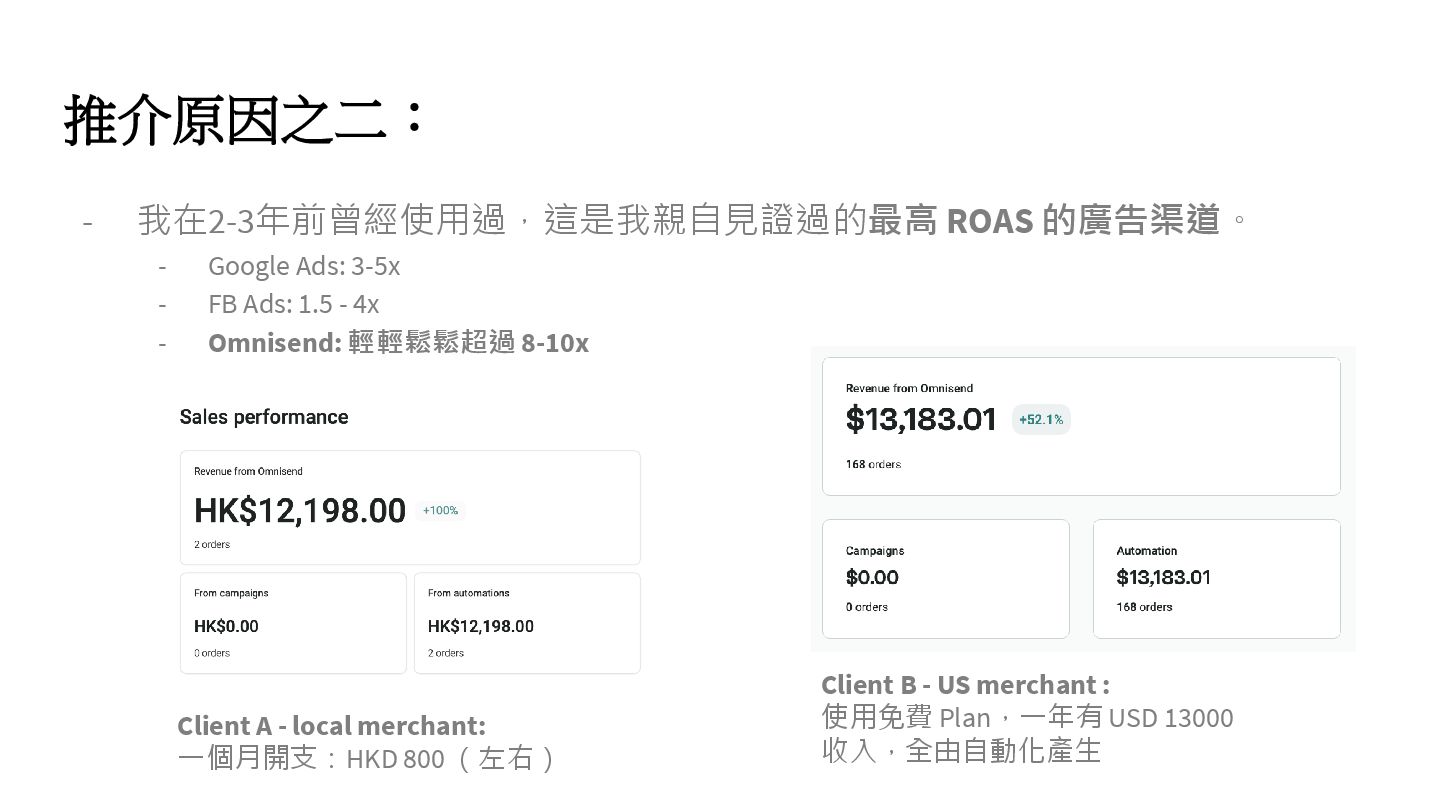Click the slide title 推介原因之二
Image resolution: width=1440 pixels, height=810 pixels.
(x=245, y=121)
